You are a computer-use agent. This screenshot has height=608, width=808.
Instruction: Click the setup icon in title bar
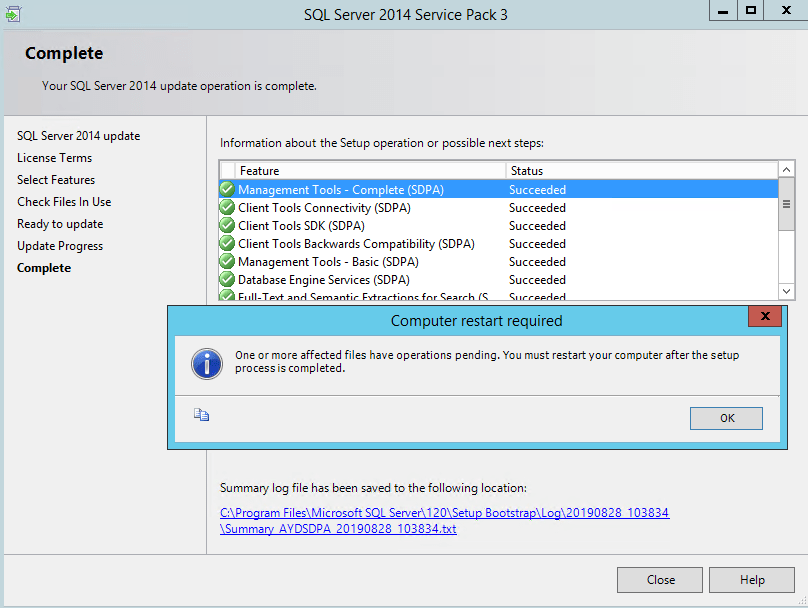[x=13, y=13]
